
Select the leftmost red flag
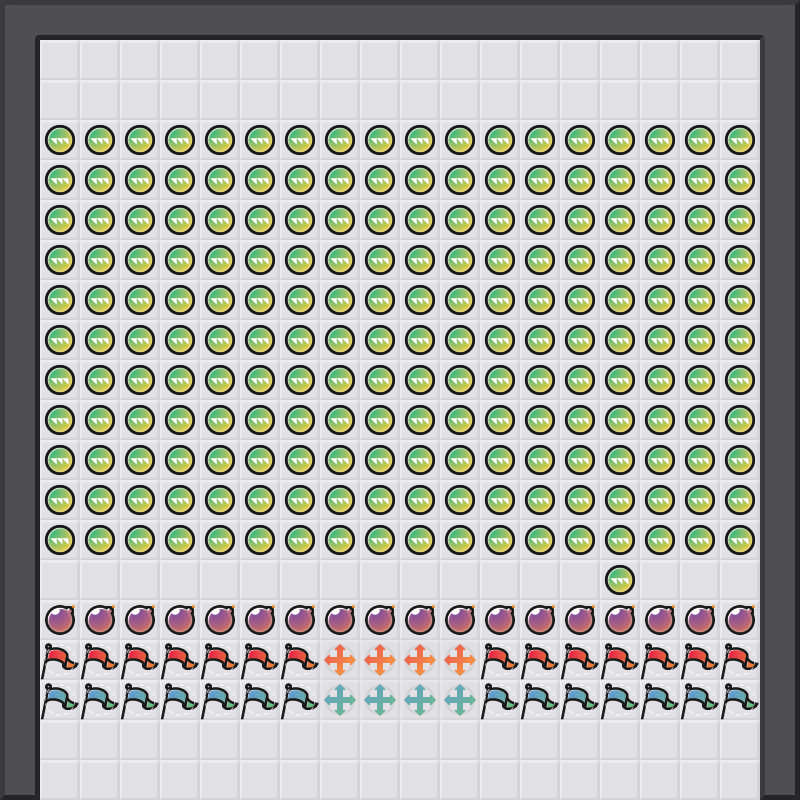click(60, 660)
